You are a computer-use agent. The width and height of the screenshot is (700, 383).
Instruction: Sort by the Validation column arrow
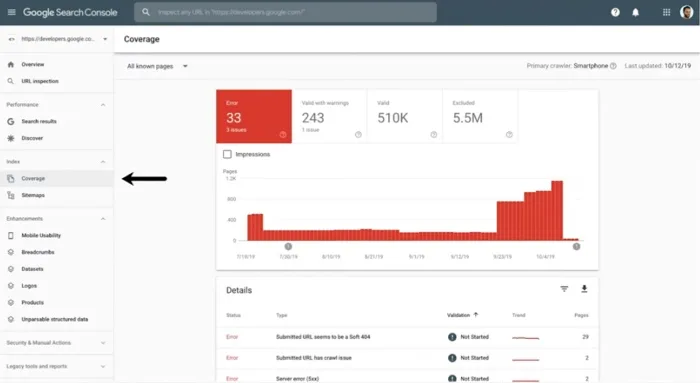[476, 315]
